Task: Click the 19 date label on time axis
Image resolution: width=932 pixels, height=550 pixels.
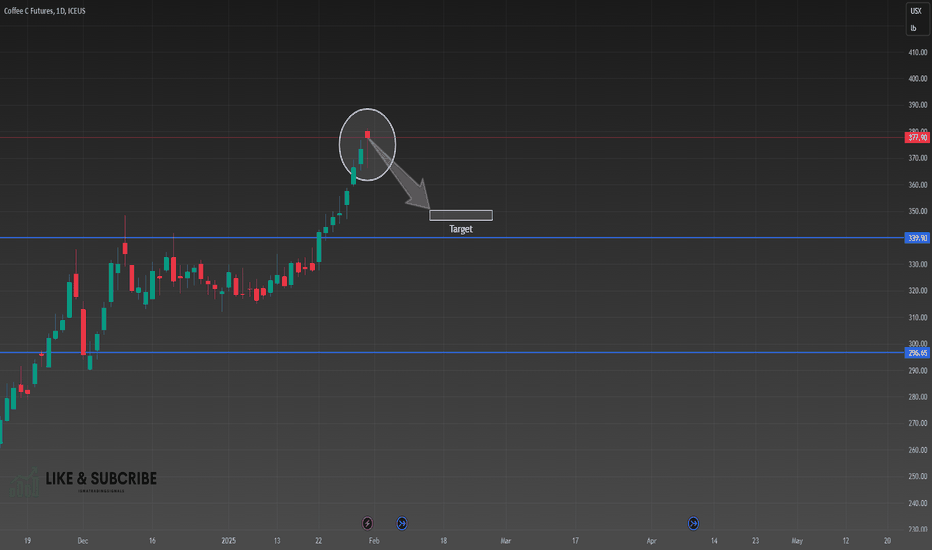Action: tap(27, 540)
